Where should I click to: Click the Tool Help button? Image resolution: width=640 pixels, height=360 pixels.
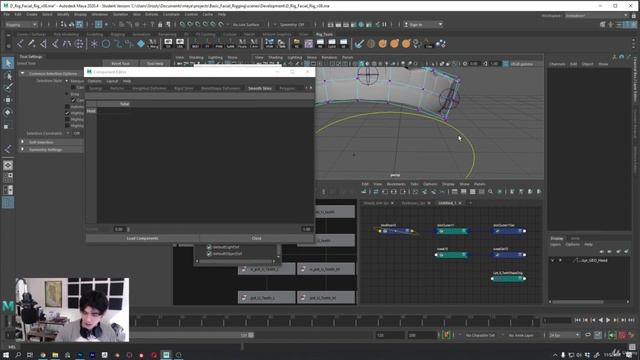155,64
